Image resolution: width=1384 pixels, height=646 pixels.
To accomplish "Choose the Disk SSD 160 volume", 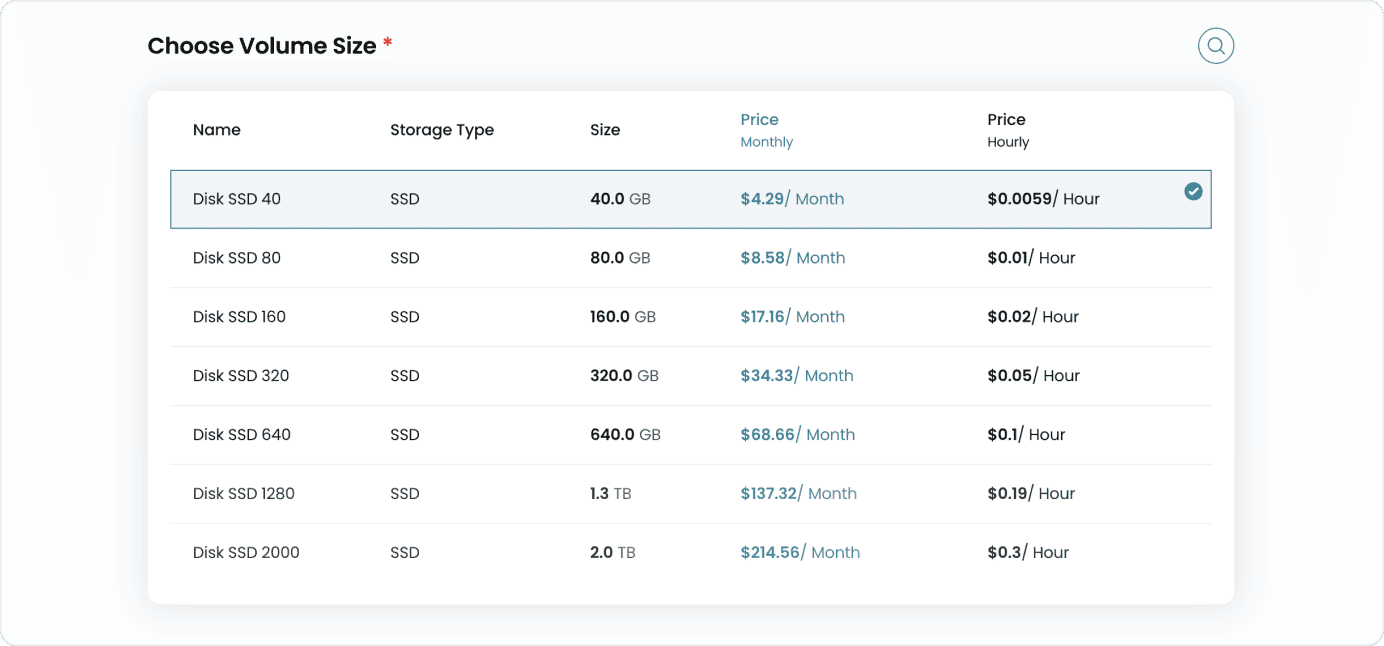I will click(239, 317).
